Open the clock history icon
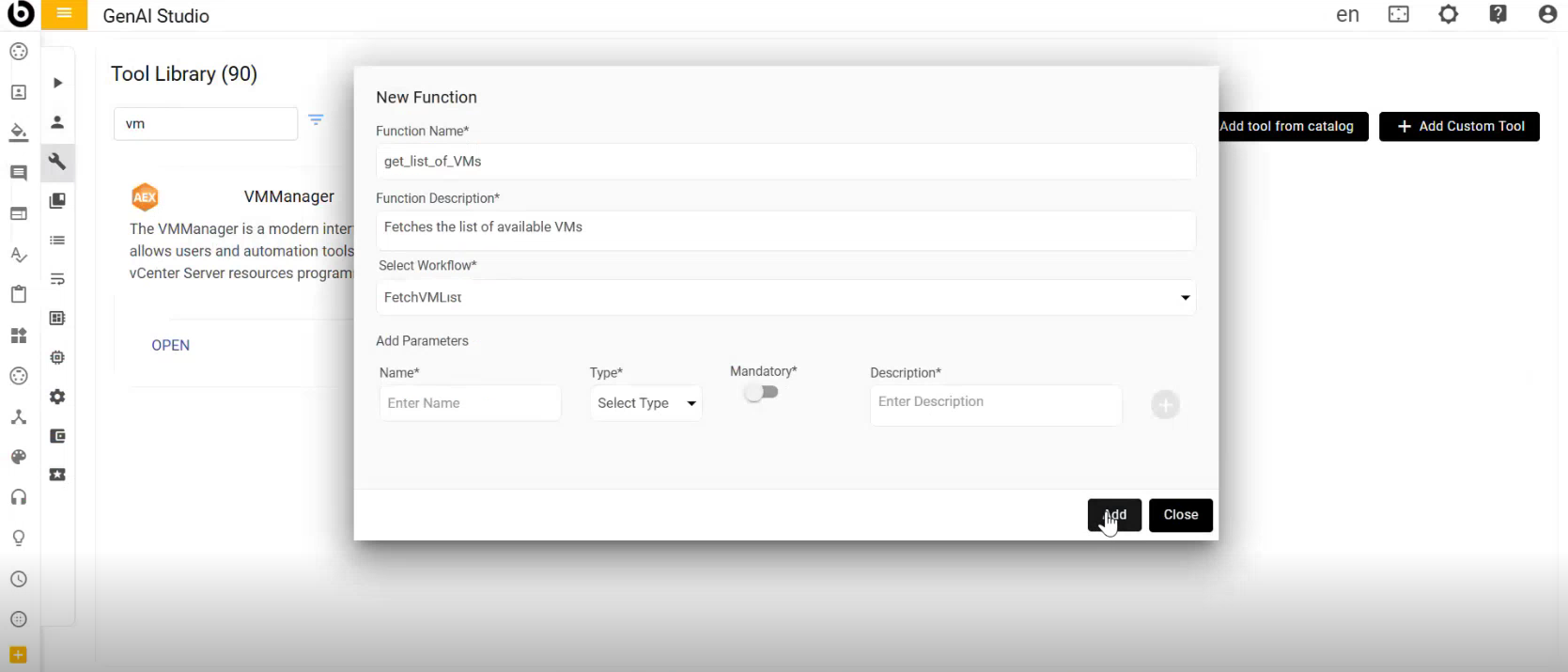Screen dimensions: 1568x672 tap(19, 579)
